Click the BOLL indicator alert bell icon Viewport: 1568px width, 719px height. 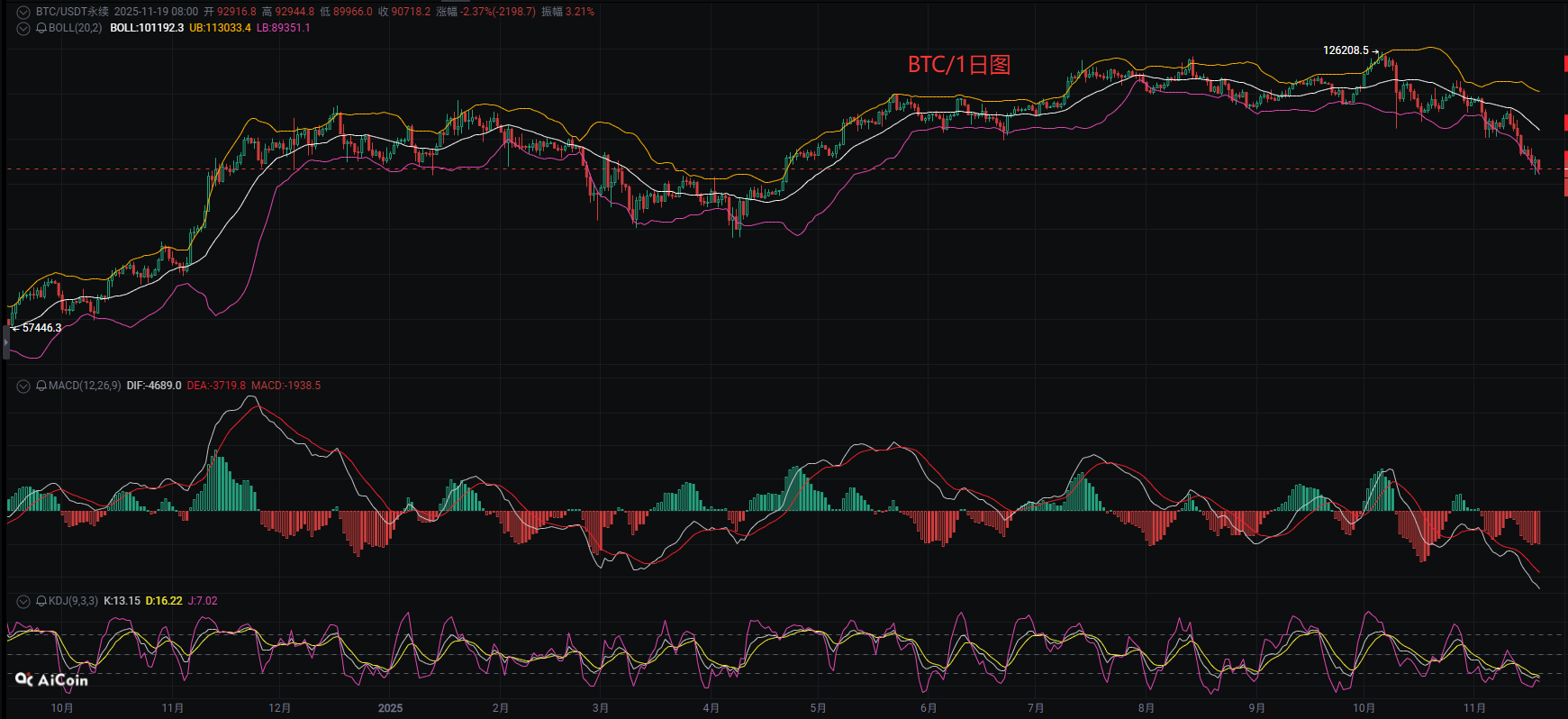(x=41, y=28)
